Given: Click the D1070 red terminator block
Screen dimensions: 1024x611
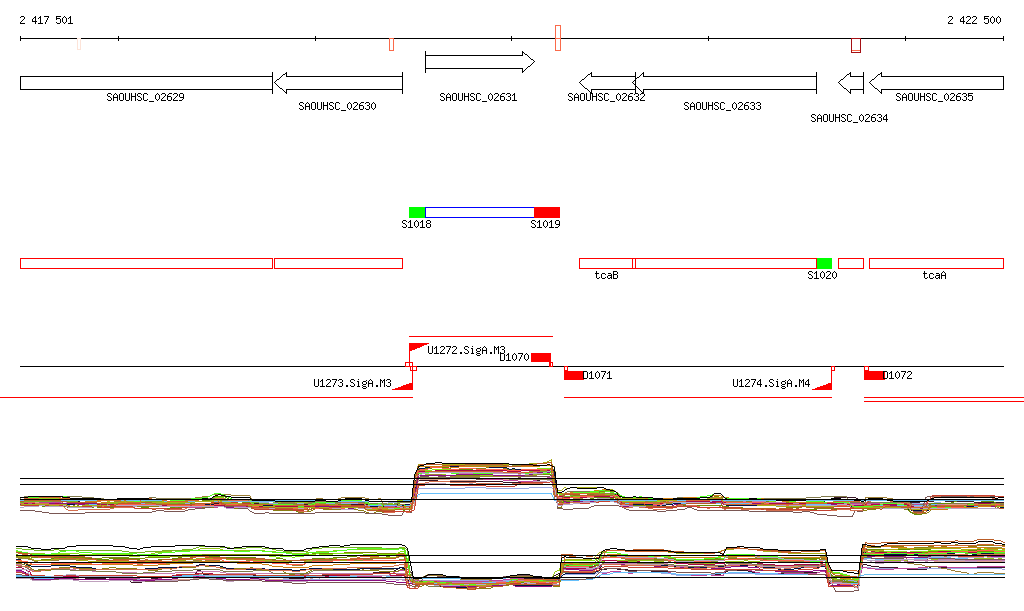Looking at the screenshot, I should pyautogui.click(x=541, y=358).
